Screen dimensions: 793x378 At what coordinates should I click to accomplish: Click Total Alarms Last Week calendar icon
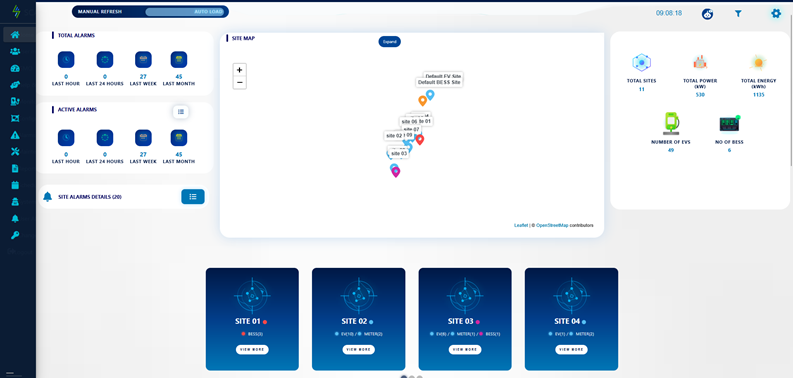click(143, 60)
